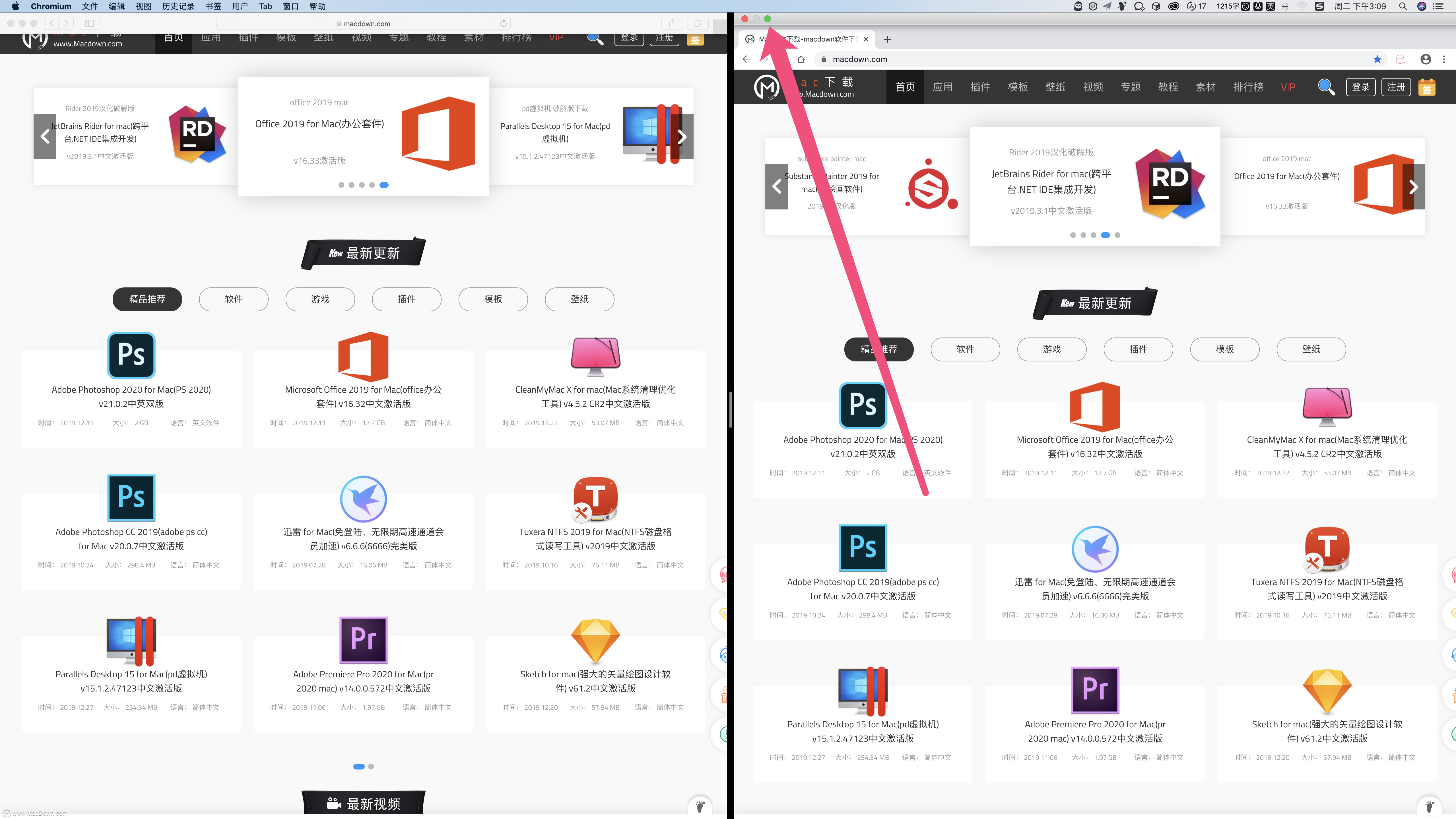Click the Rider RD icon in right carousel
Viewport: 1456px width, 819px height.
pyautogui.click(x=1170, y=183)
